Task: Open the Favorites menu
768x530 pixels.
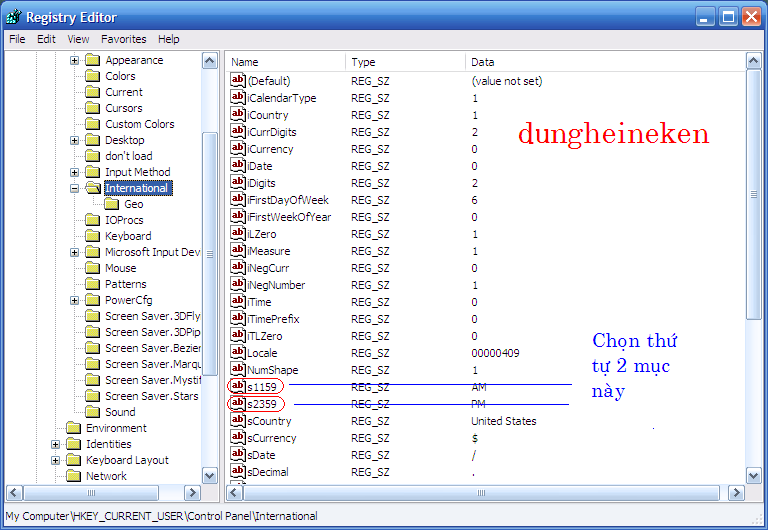Action: point(123,39)
